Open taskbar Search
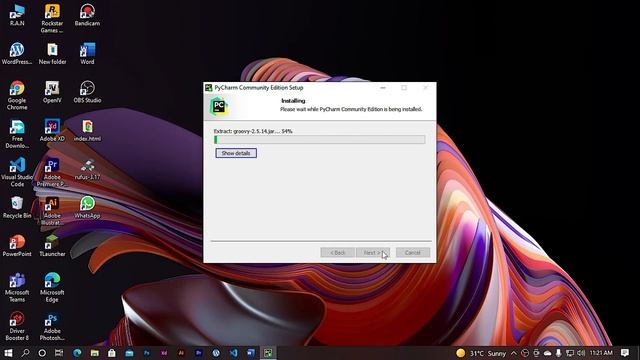 pos(25,353)
